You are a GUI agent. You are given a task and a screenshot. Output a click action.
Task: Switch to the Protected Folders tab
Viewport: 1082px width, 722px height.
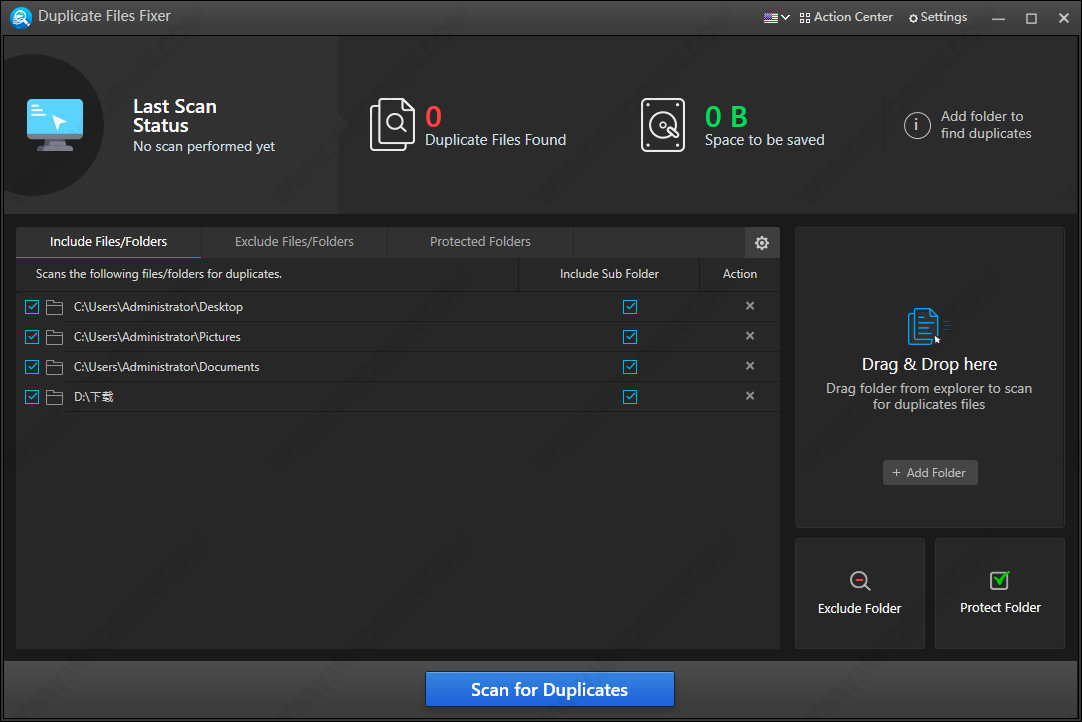click(480, 242)
